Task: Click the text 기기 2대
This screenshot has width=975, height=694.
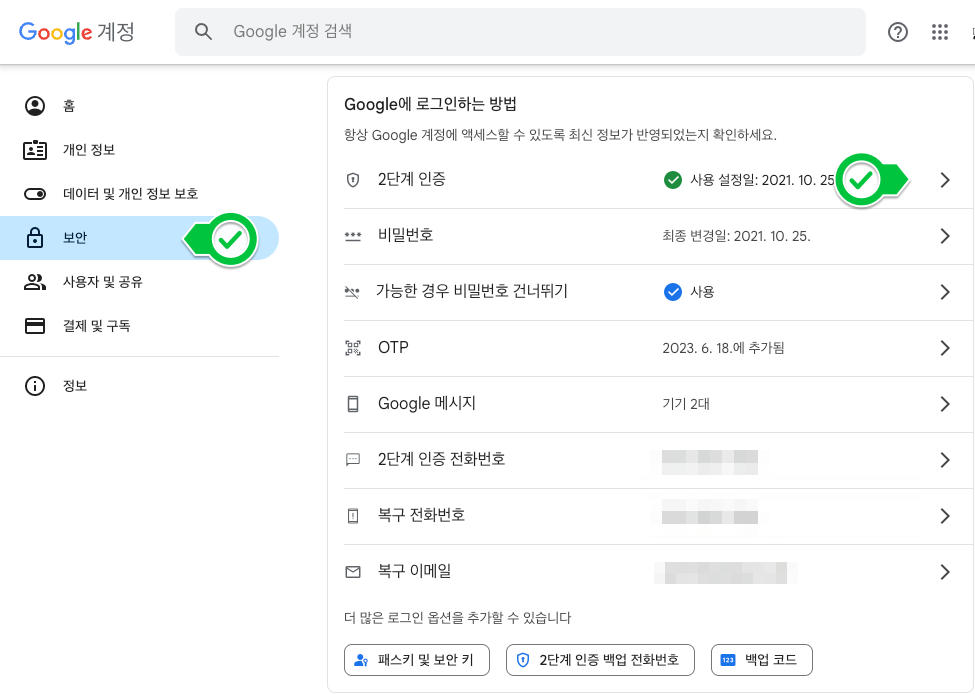Action: [x=686, y=404]
